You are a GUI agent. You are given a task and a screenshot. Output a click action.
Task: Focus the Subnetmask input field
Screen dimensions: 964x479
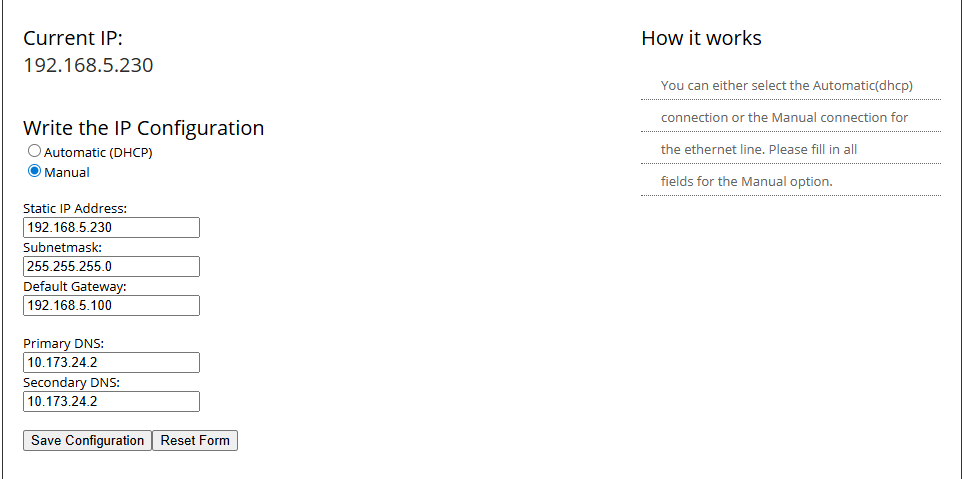[x=111, y=267]
